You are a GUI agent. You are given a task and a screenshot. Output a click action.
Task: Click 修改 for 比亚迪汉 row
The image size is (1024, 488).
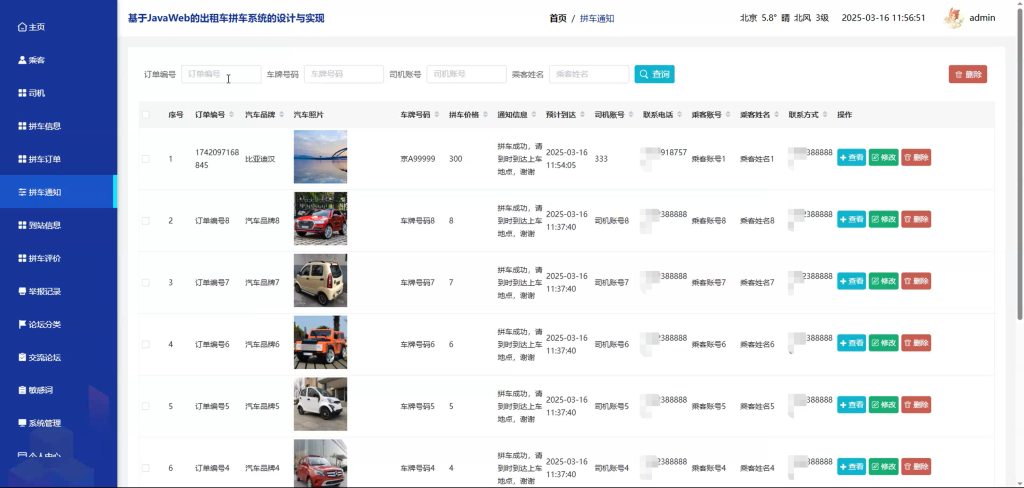pos(884,157)
